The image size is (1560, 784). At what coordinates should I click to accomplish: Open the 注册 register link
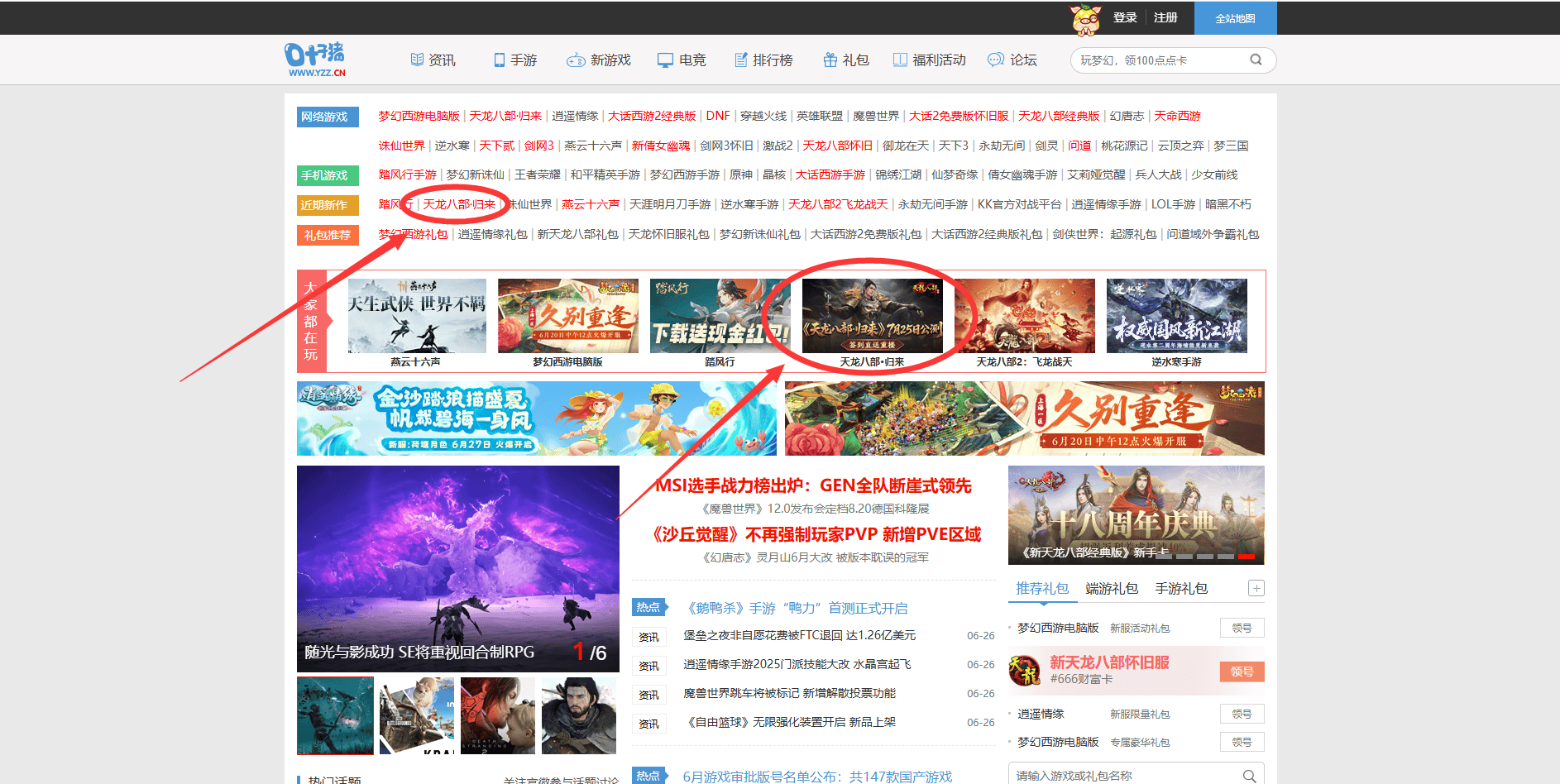click(1165, 17)
